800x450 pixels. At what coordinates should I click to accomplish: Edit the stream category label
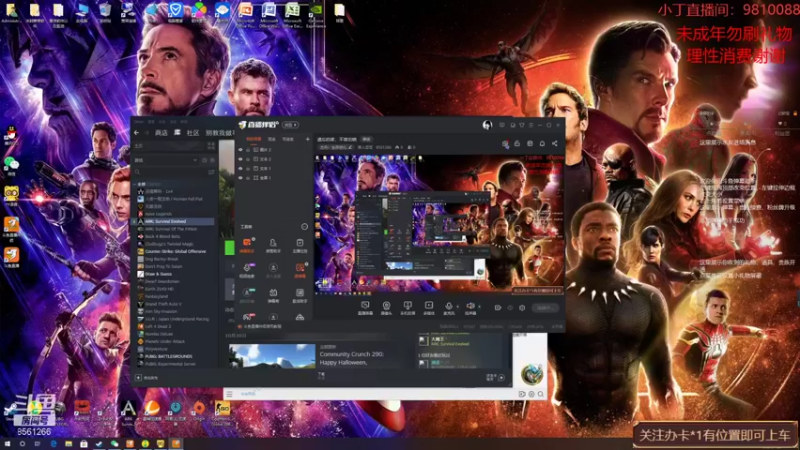[x=336, y=147]
